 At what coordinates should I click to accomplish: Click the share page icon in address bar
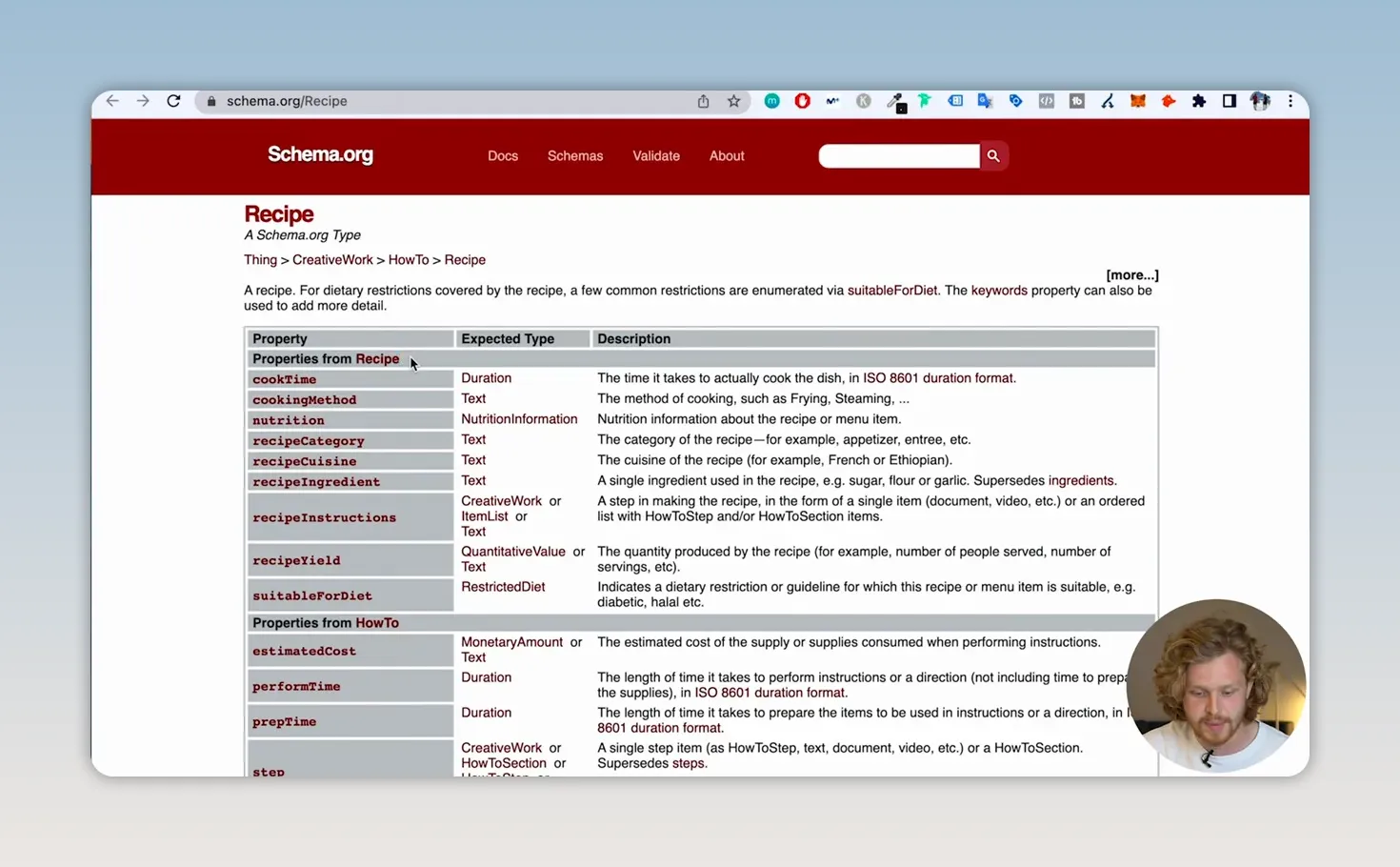click(x=703, y=101)
